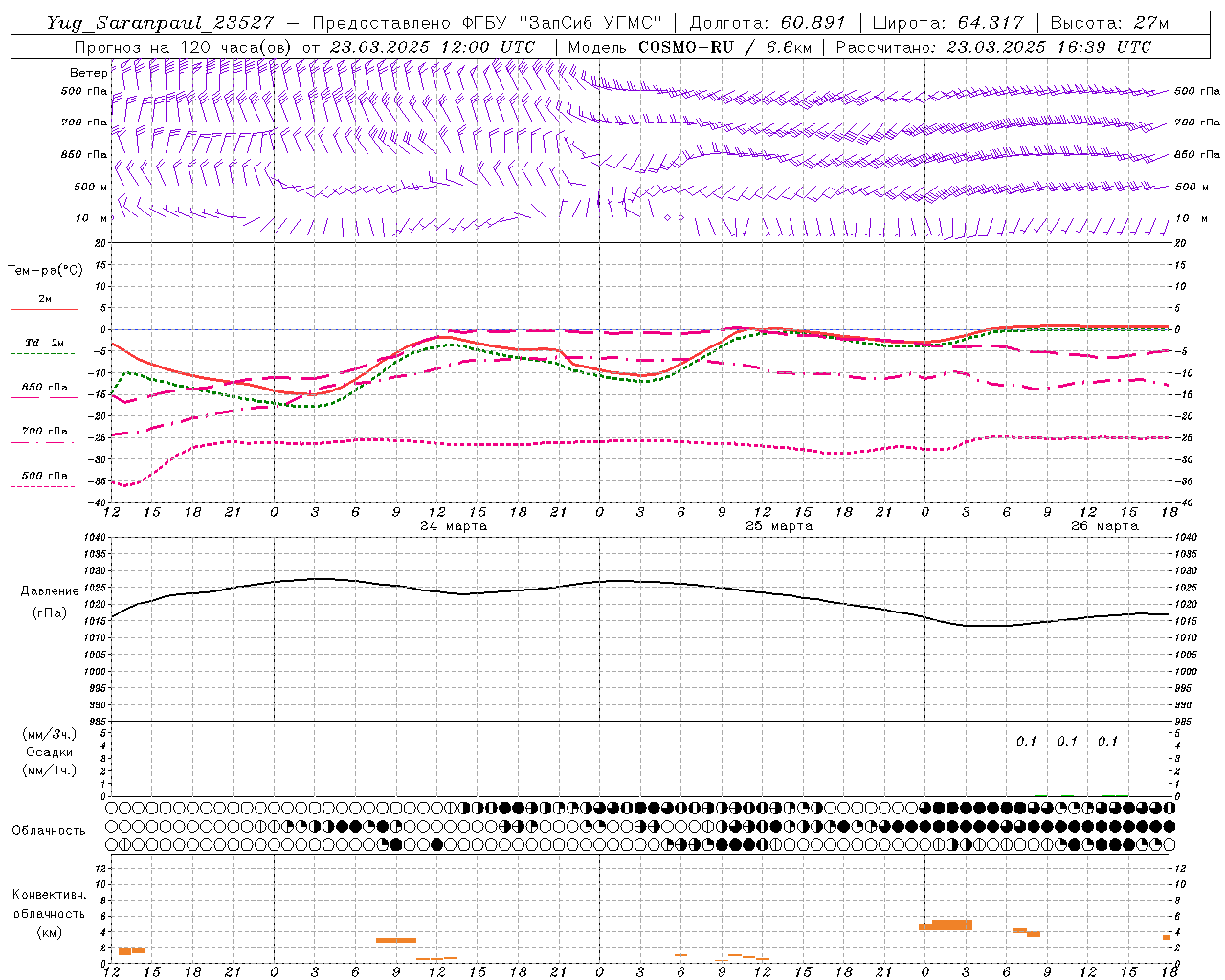Click the Осадки panel label
Viewport: 1225px width, 980px height.
tap(50, 752)
